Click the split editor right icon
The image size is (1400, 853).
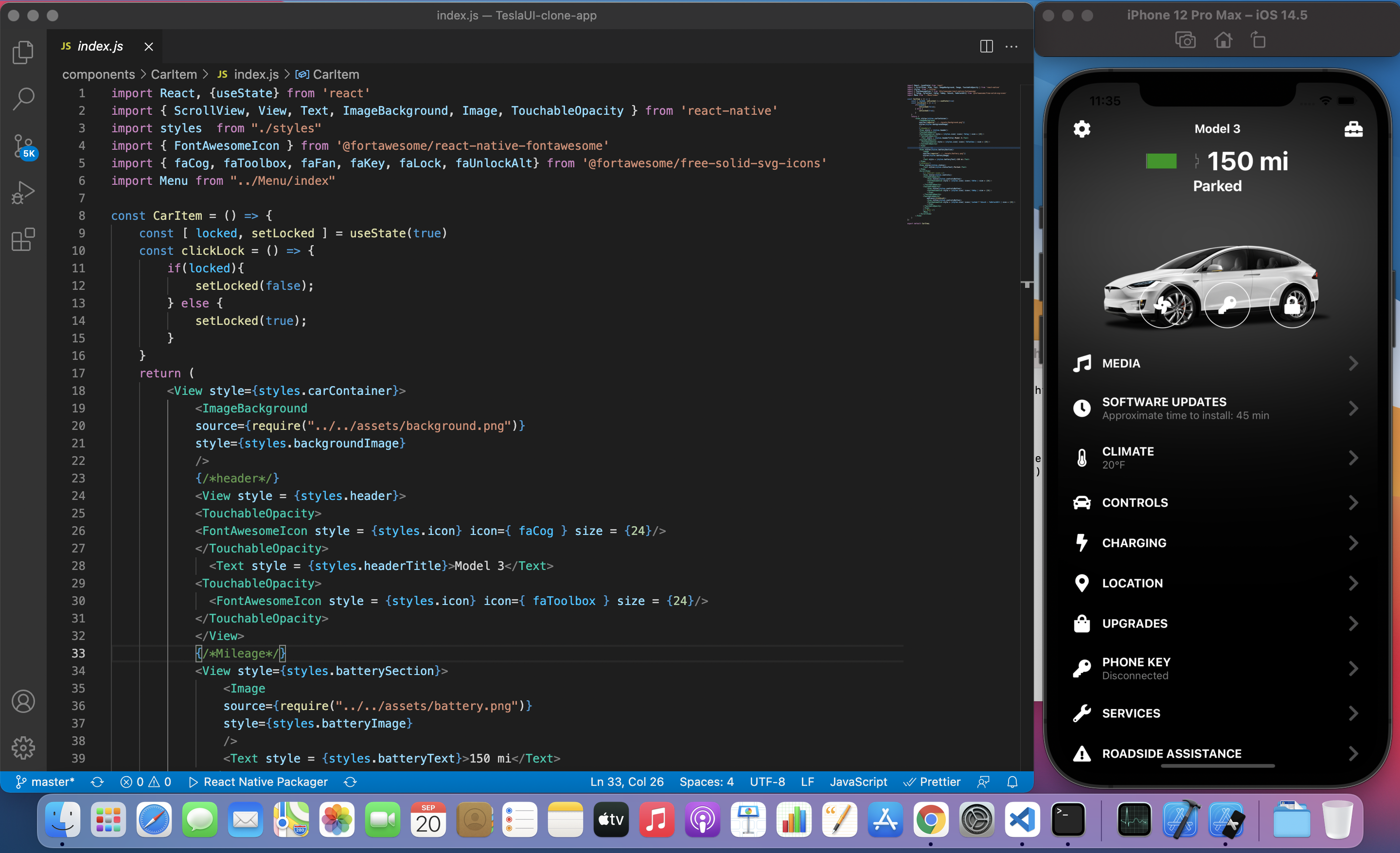pyautogui.click(x=986, y=46)
